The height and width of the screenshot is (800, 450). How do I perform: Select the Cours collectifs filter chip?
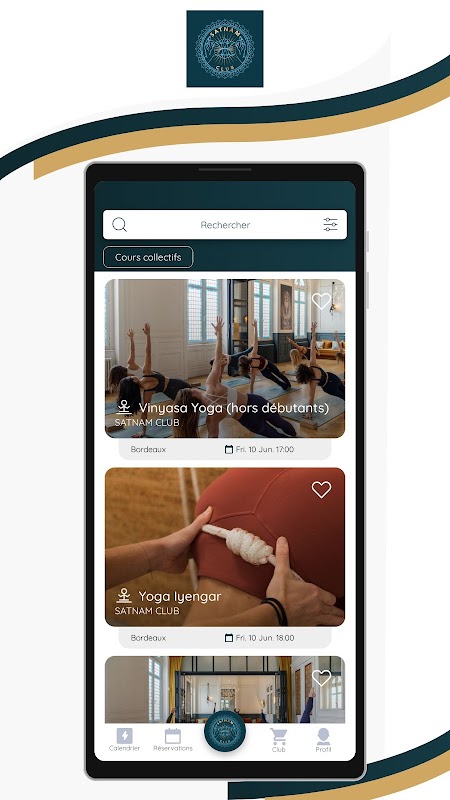click(x=148, y=257)
